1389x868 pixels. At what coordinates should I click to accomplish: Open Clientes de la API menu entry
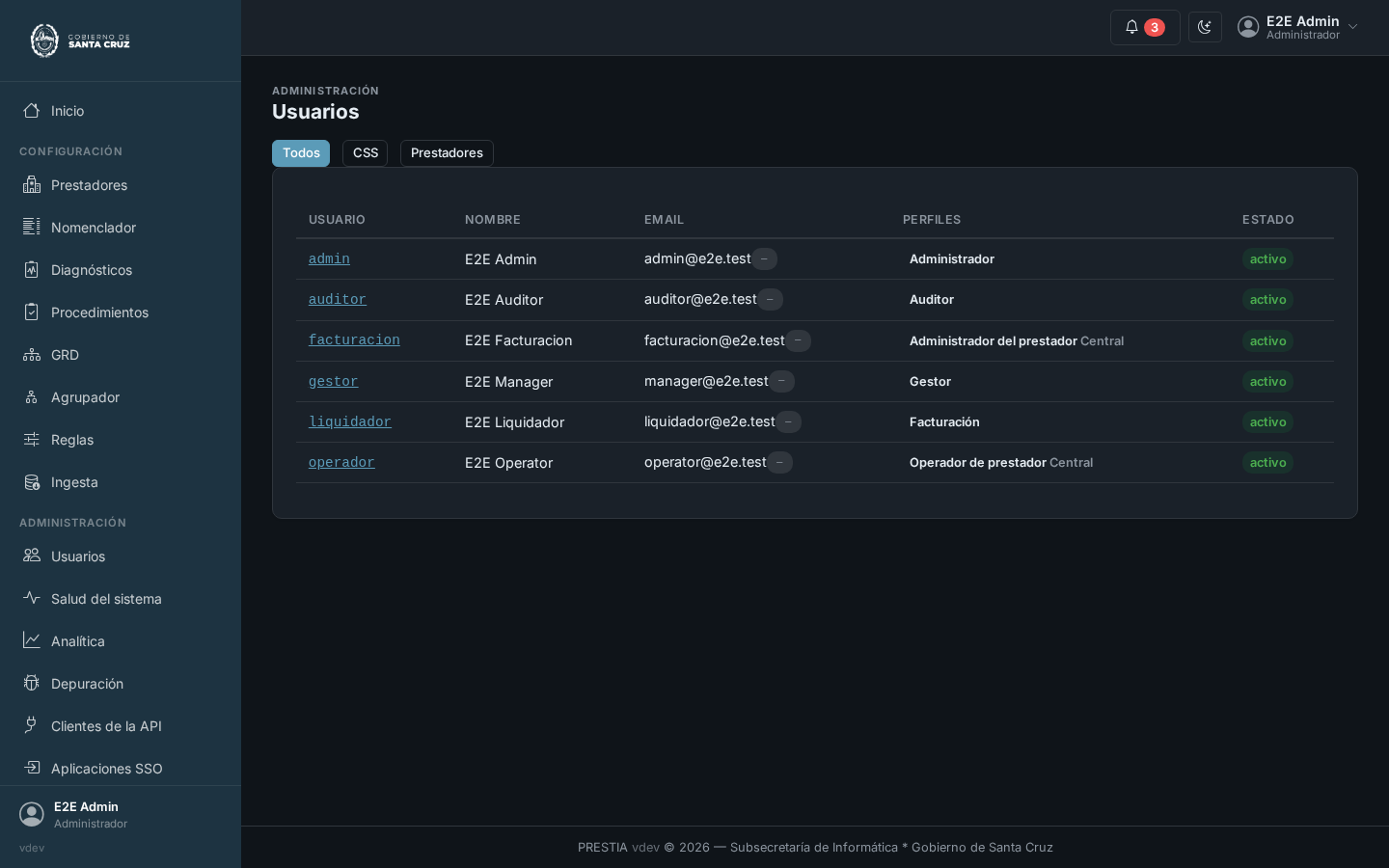[x=121, y=726]
